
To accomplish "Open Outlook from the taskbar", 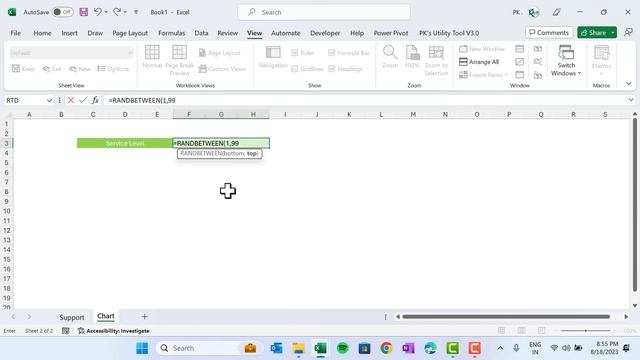I will pos(276,348).
